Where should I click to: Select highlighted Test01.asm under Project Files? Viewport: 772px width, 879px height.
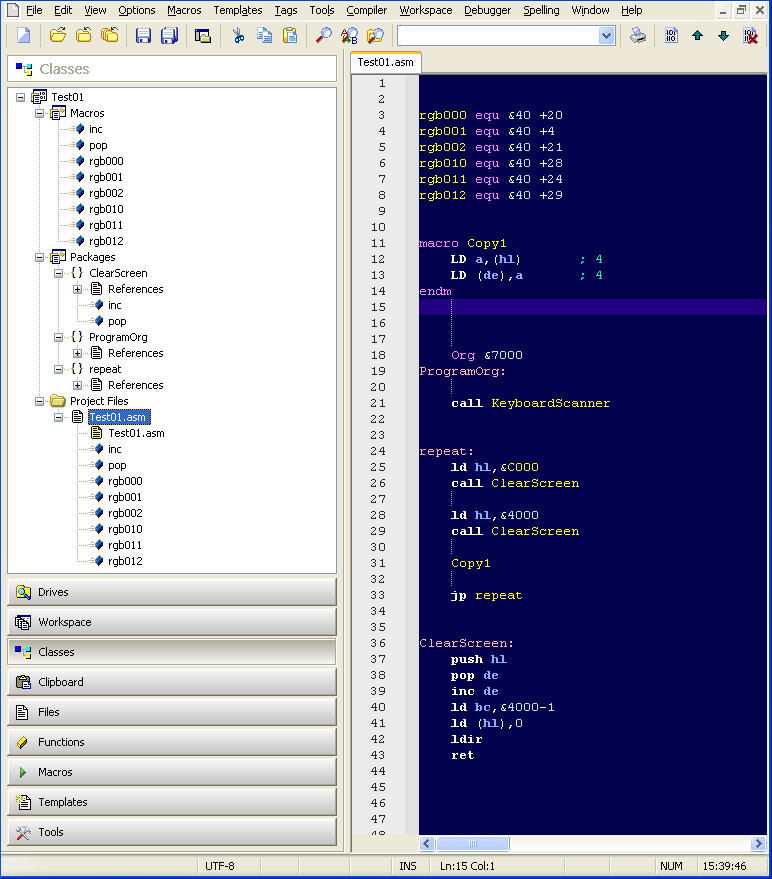118,417
